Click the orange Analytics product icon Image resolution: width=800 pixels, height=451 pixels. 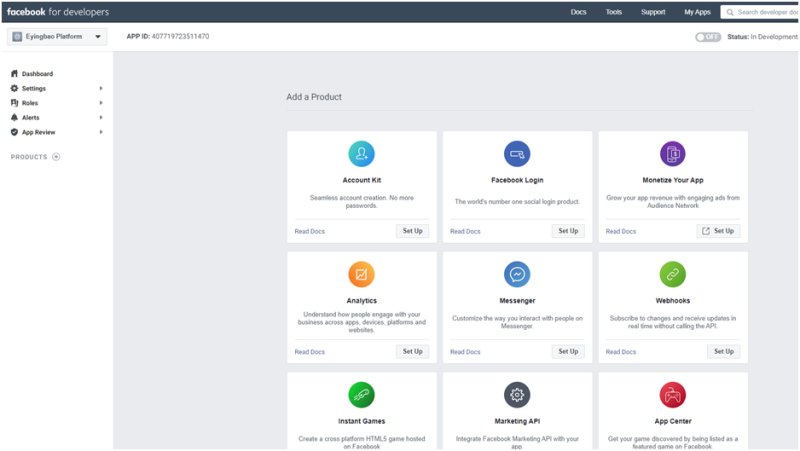(361, 274)
